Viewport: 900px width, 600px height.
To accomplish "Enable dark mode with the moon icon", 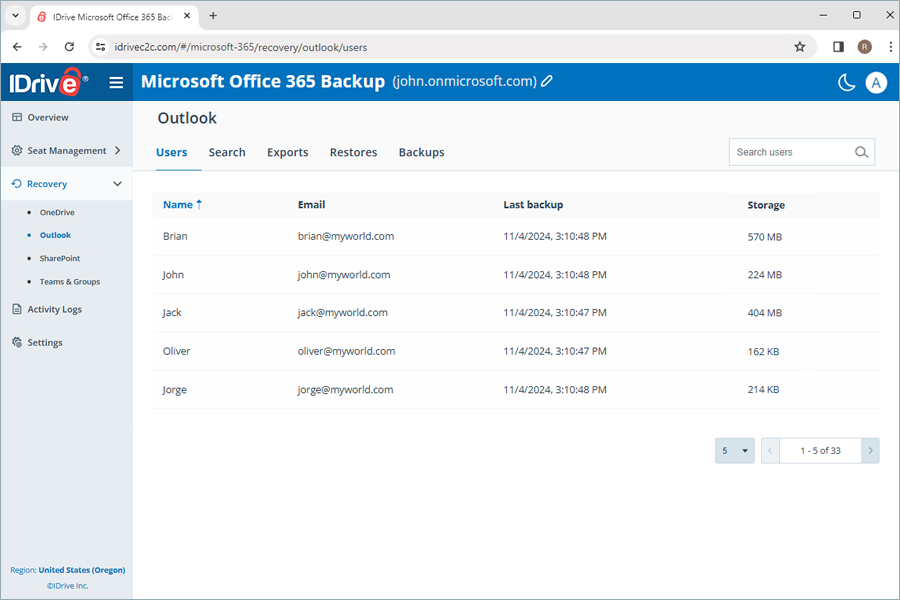I will [845, 83].
